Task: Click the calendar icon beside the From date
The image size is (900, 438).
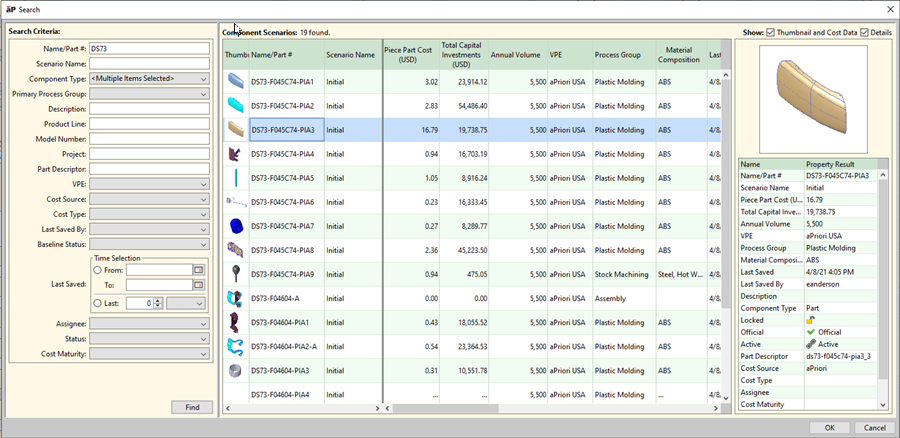Action: click(x=198, y=269)
